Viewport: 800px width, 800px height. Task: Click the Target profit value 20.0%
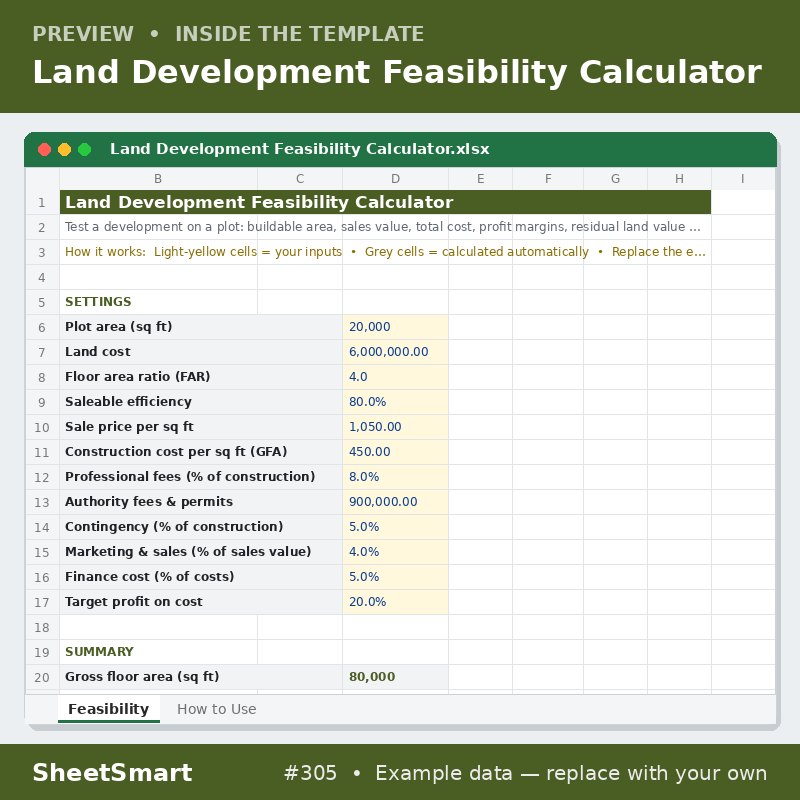tap(395, 602)
